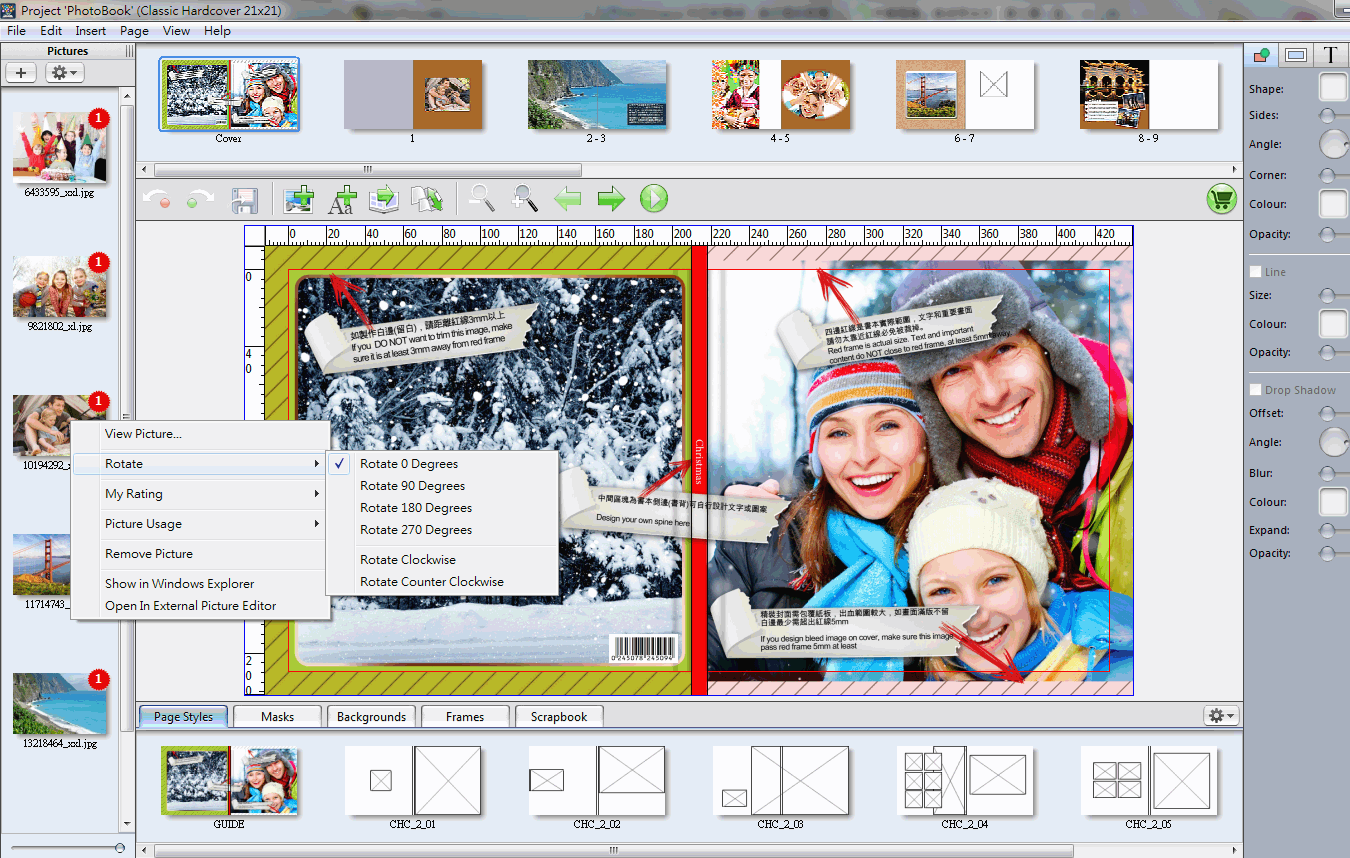Click the usage badge on 9821802_xl.jpg

click(98, 263)
